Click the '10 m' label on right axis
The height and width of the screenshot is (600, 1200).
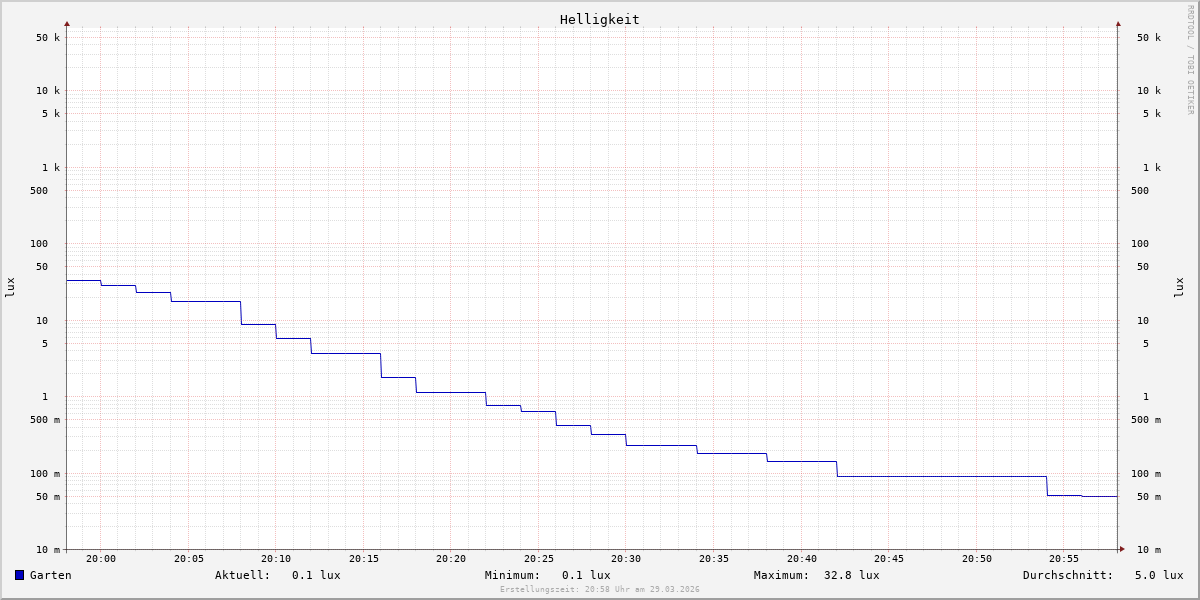(1149, 550)
